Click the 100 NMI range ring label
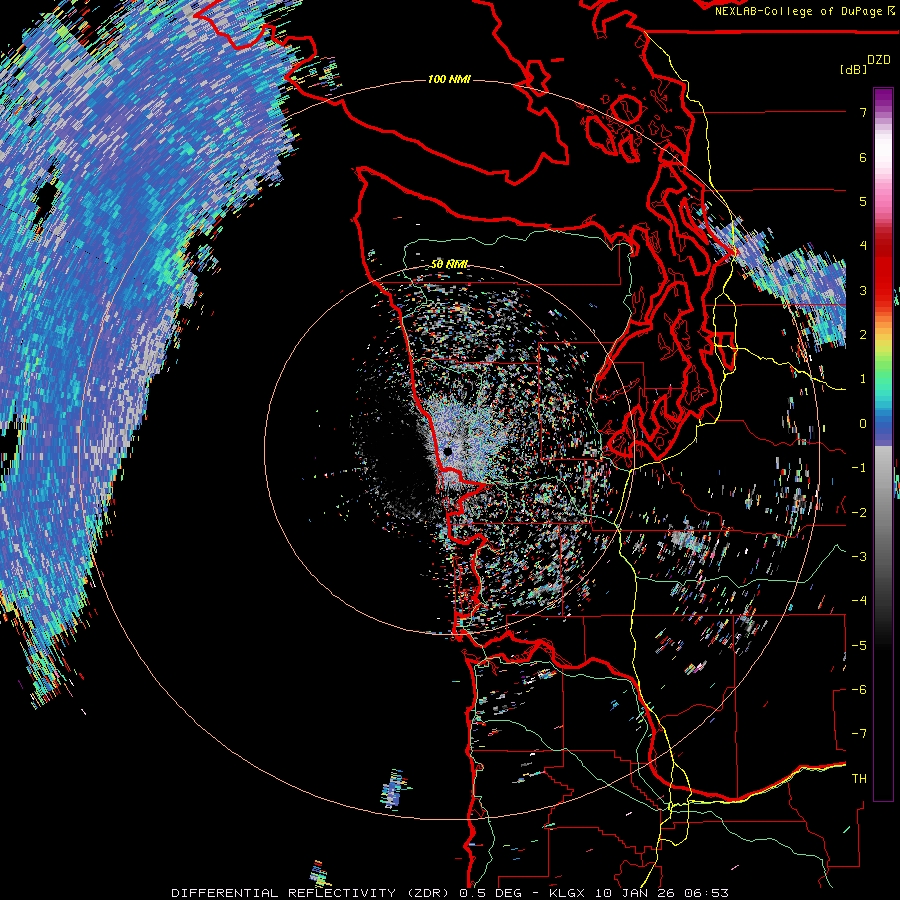Screen dimensions: 900x900 tap(449, 79)
